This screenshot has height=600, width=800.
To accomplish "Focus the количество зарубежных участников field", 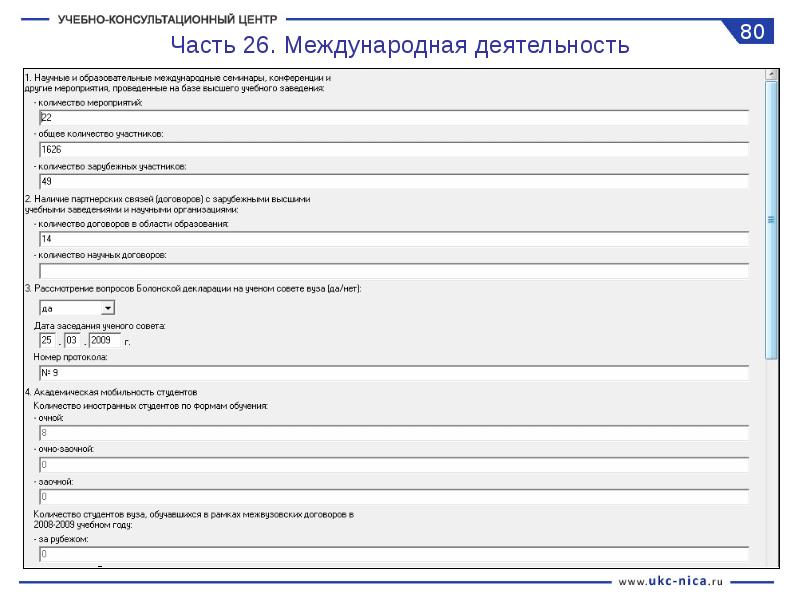I will coord(393,181).
